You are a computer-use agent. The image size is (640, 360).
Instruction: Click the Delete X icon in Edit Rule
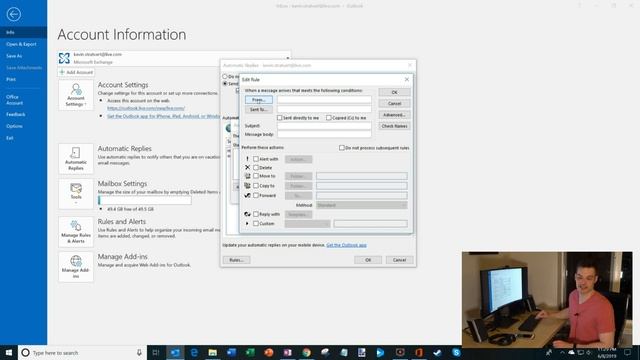pyautogui.click(x=247, y=167)
